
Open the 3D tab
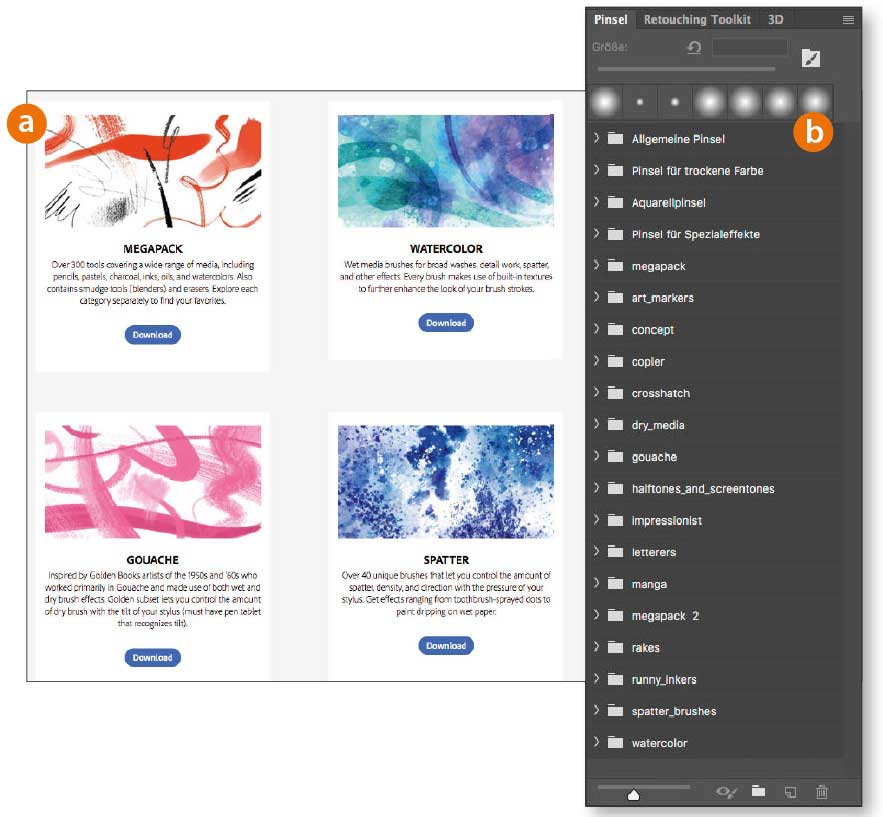point(775,20)
